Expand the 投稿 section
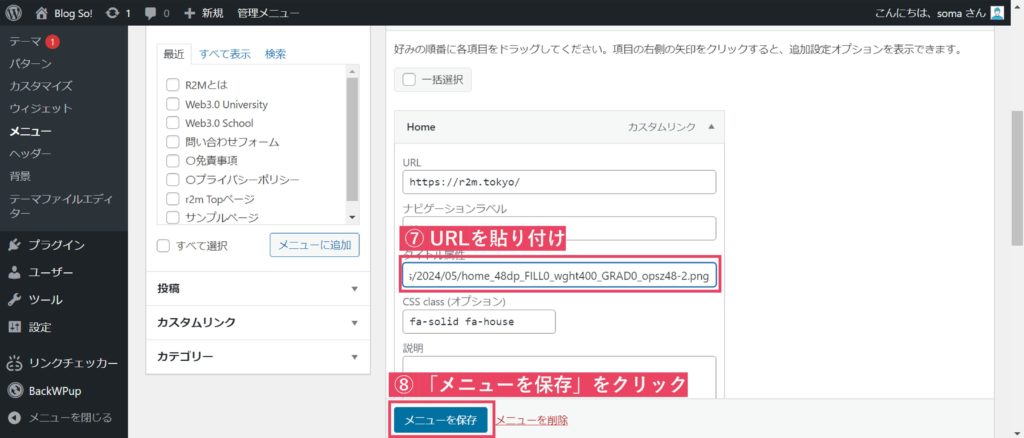This screenshot has height=438, width=1024. pyautogui.click(x=354, y=289)
